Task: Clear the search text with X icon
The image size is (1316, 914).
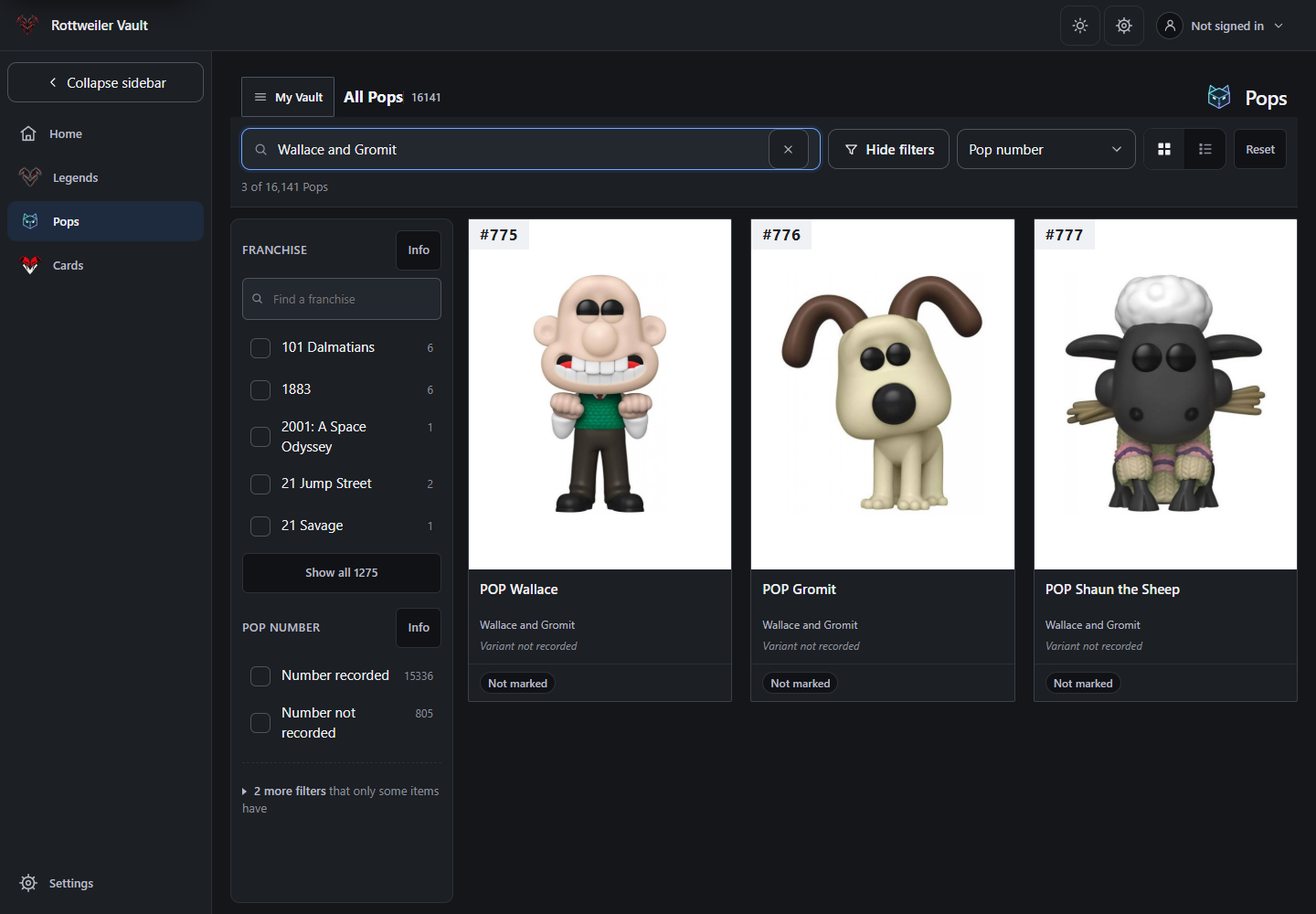Action: 788,149
